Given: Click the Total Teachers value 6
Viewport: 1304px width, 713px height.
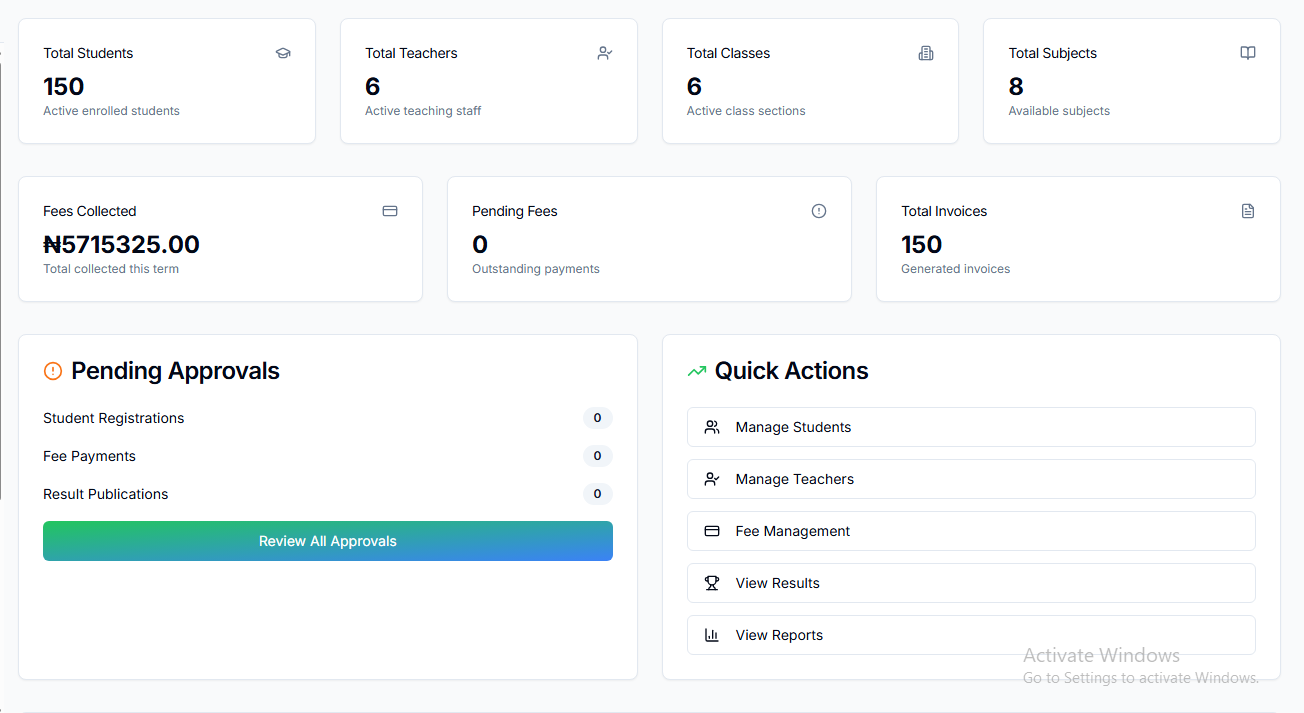Looking at the screenshot, I should 373,86.
